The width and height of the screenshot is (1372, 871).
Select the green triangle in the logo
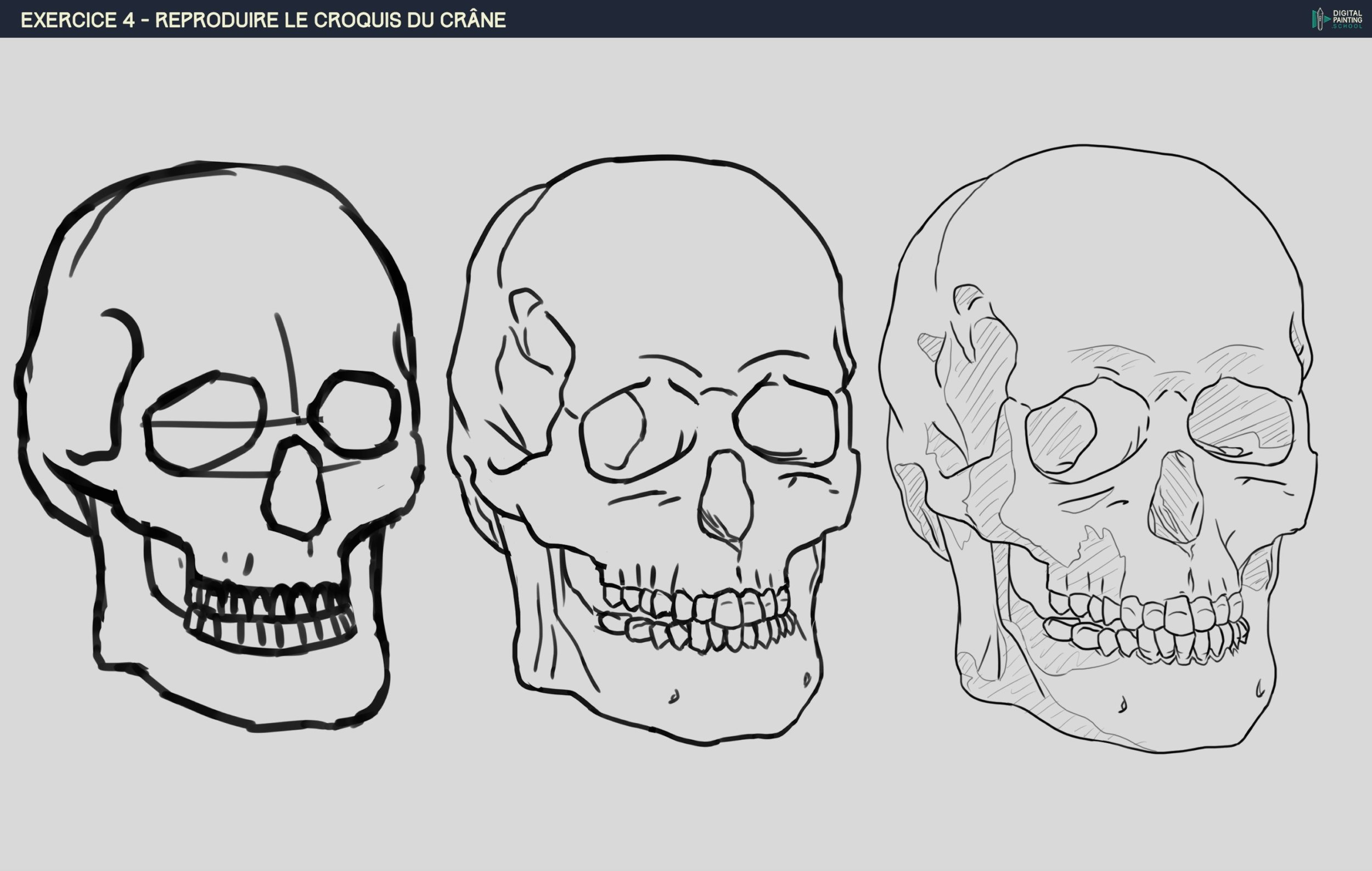click(1326, 19)
